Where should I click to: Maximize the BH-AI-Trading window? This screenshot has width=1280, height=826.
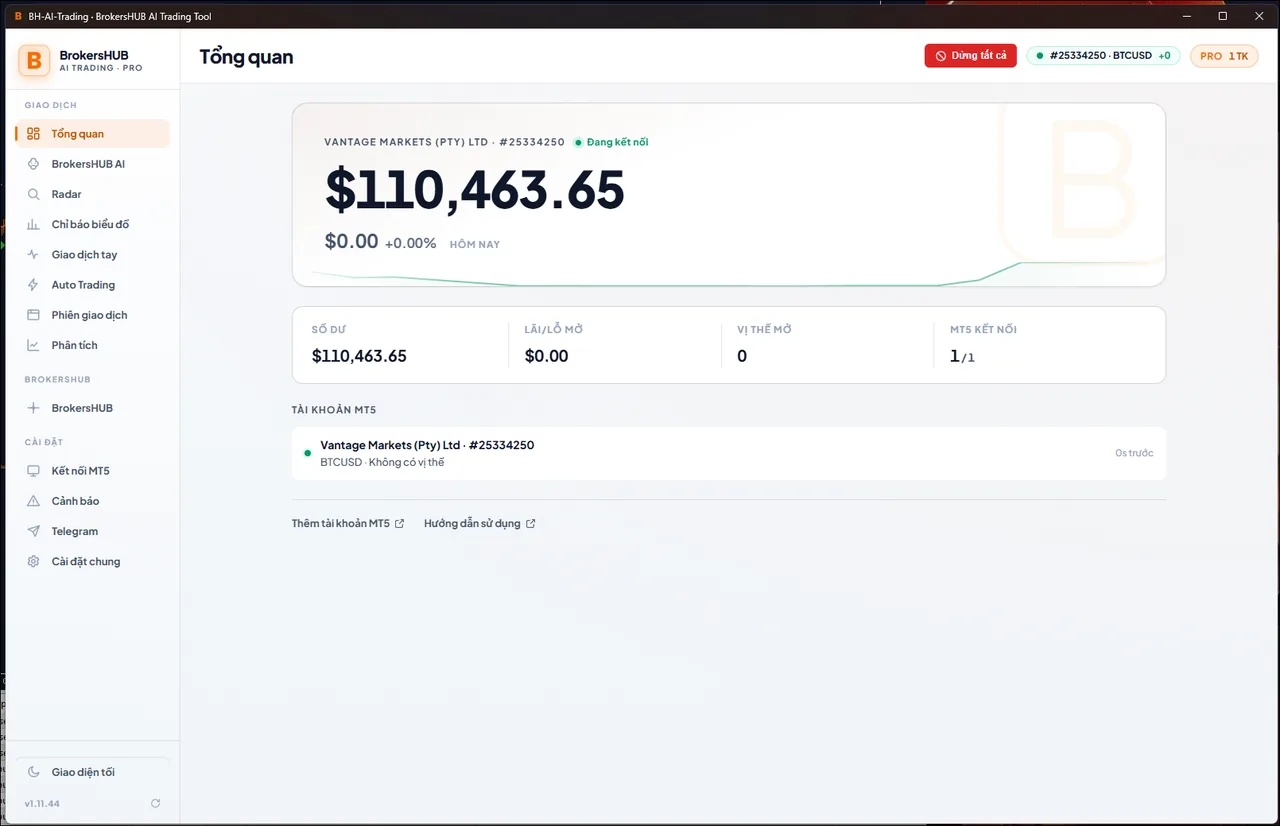pos(1222,16)
